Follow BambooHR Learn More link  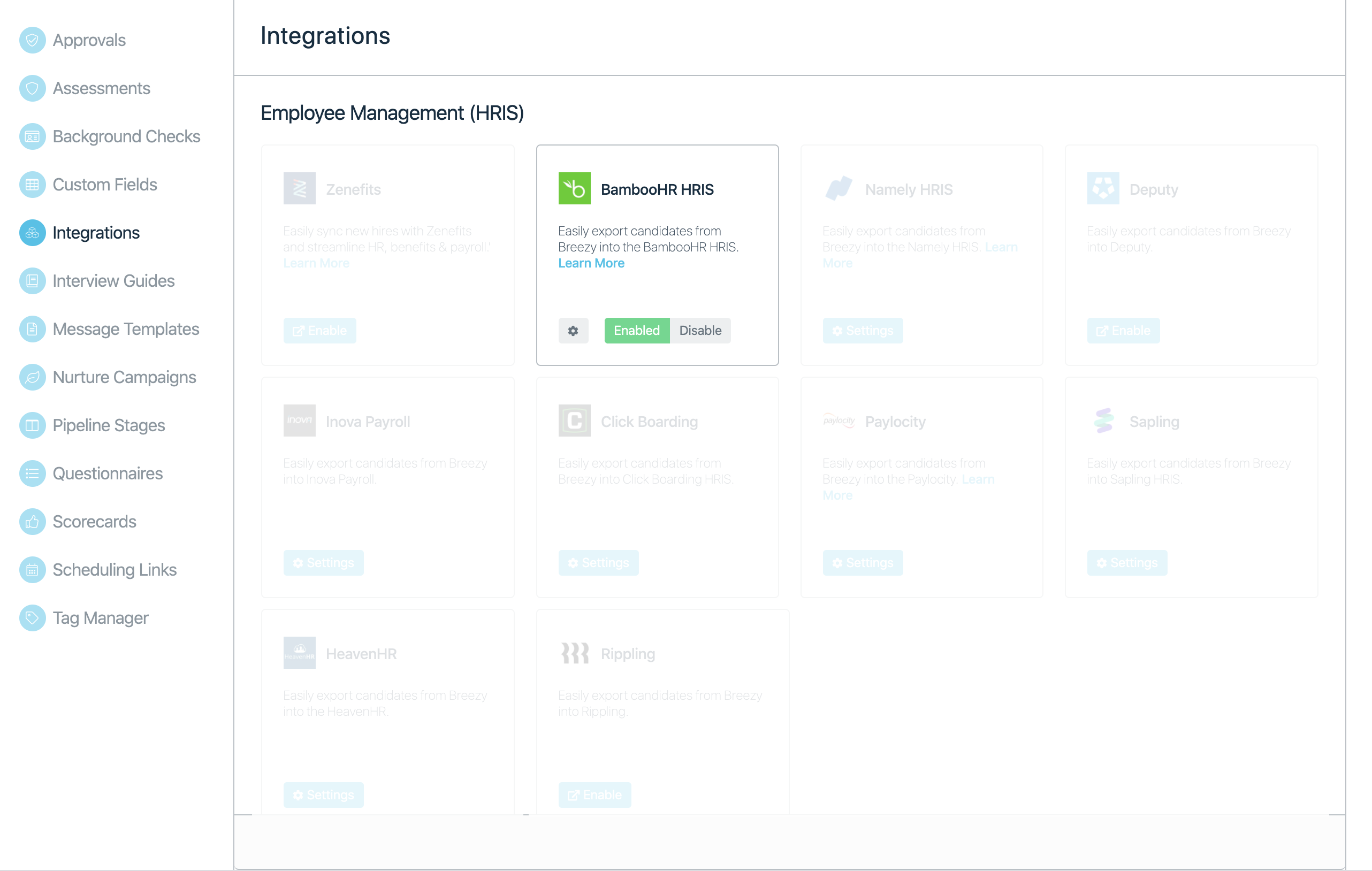click(x=591, y=263)
